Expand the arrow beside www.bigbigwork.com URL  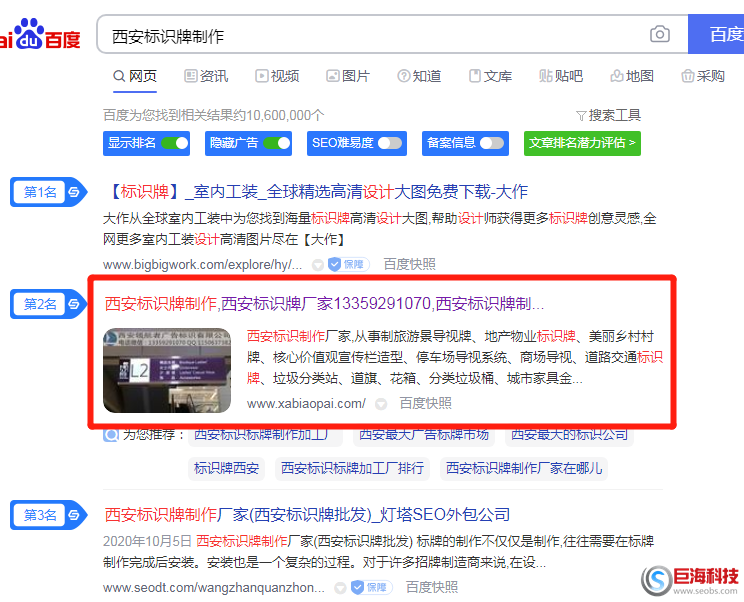click(x=317, y=265)
